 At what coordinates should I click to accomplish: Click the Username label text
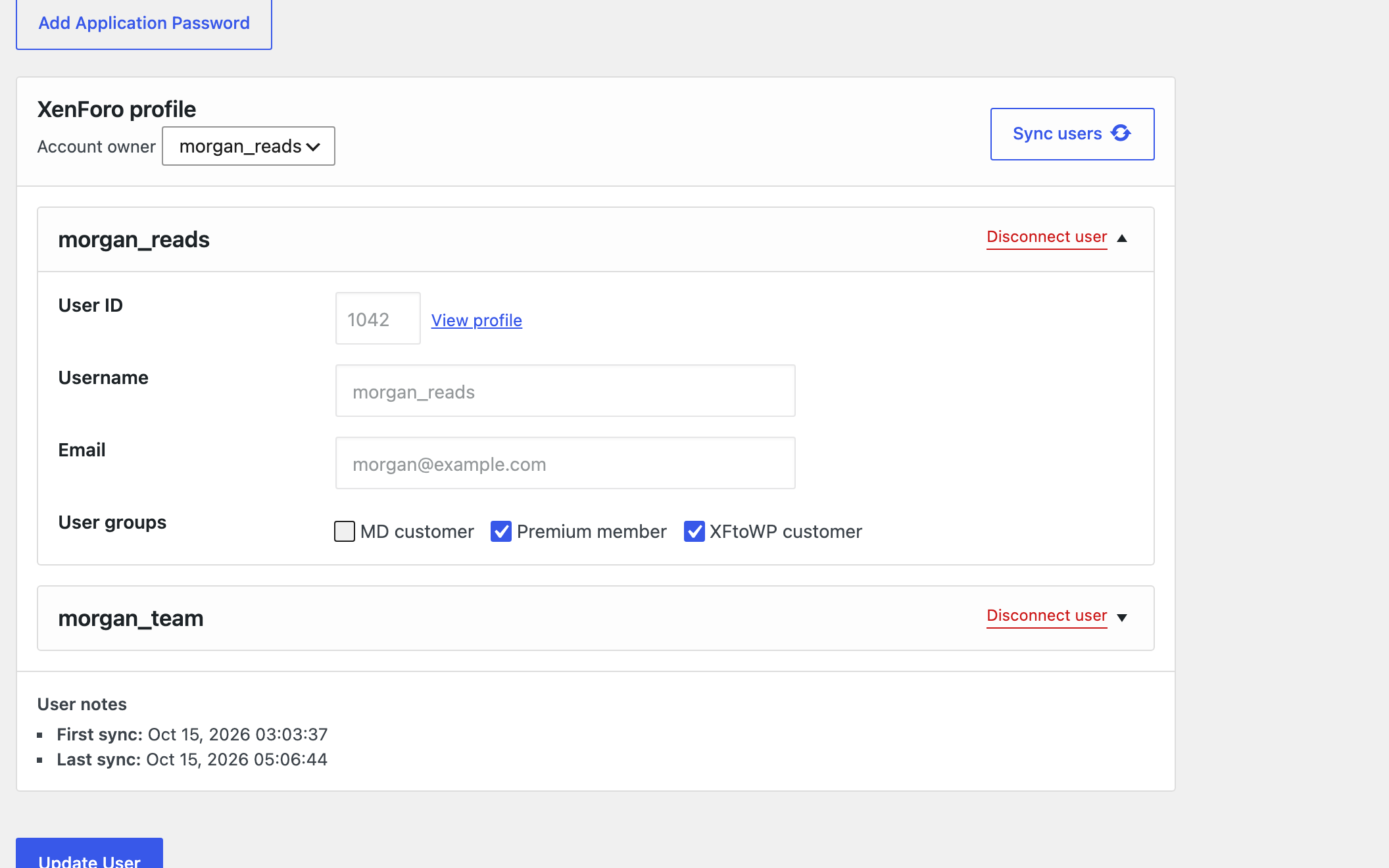pos(103,377)
